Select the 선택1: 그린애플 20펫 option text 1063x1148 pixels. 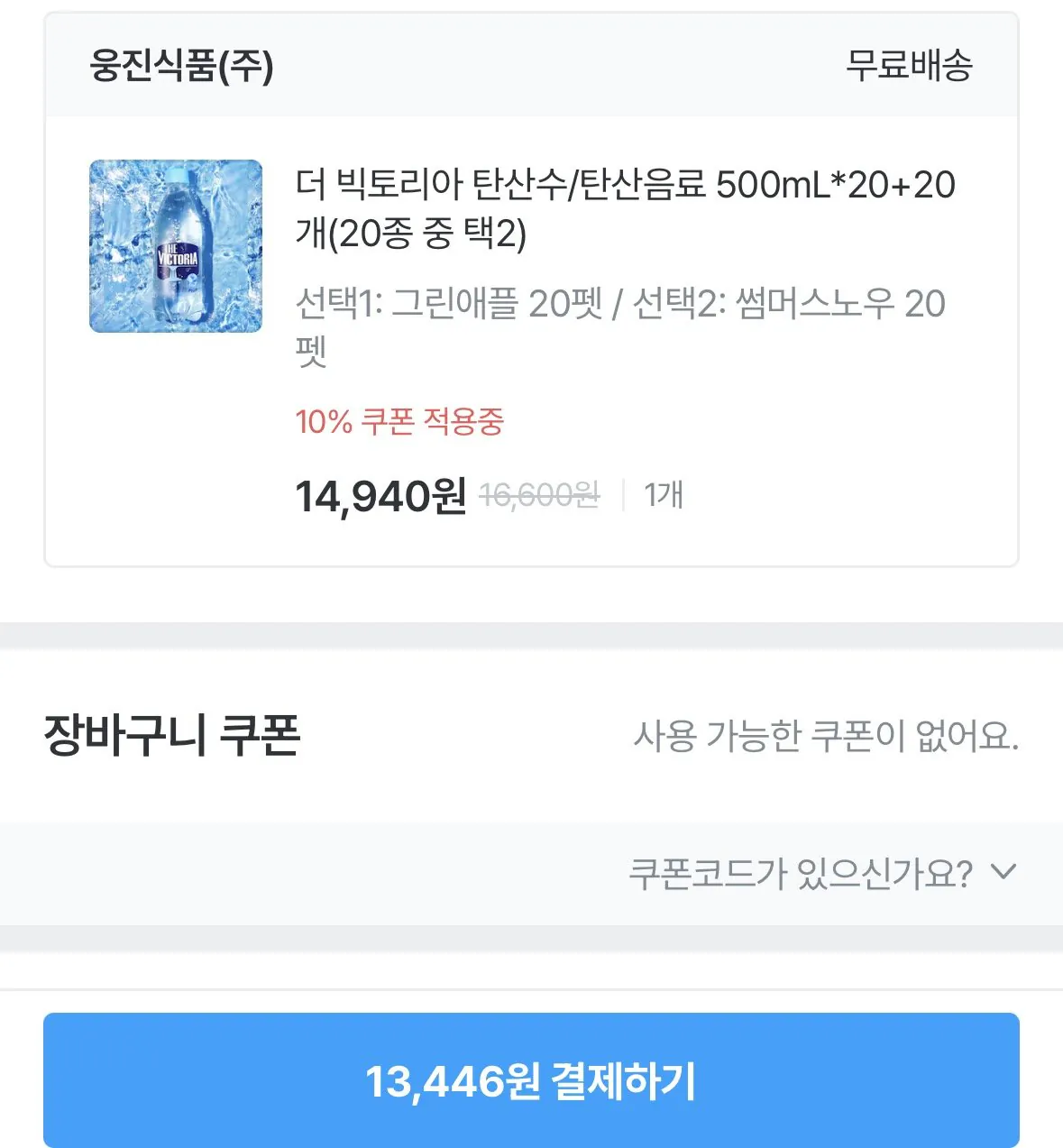click(x=448, y=304)
